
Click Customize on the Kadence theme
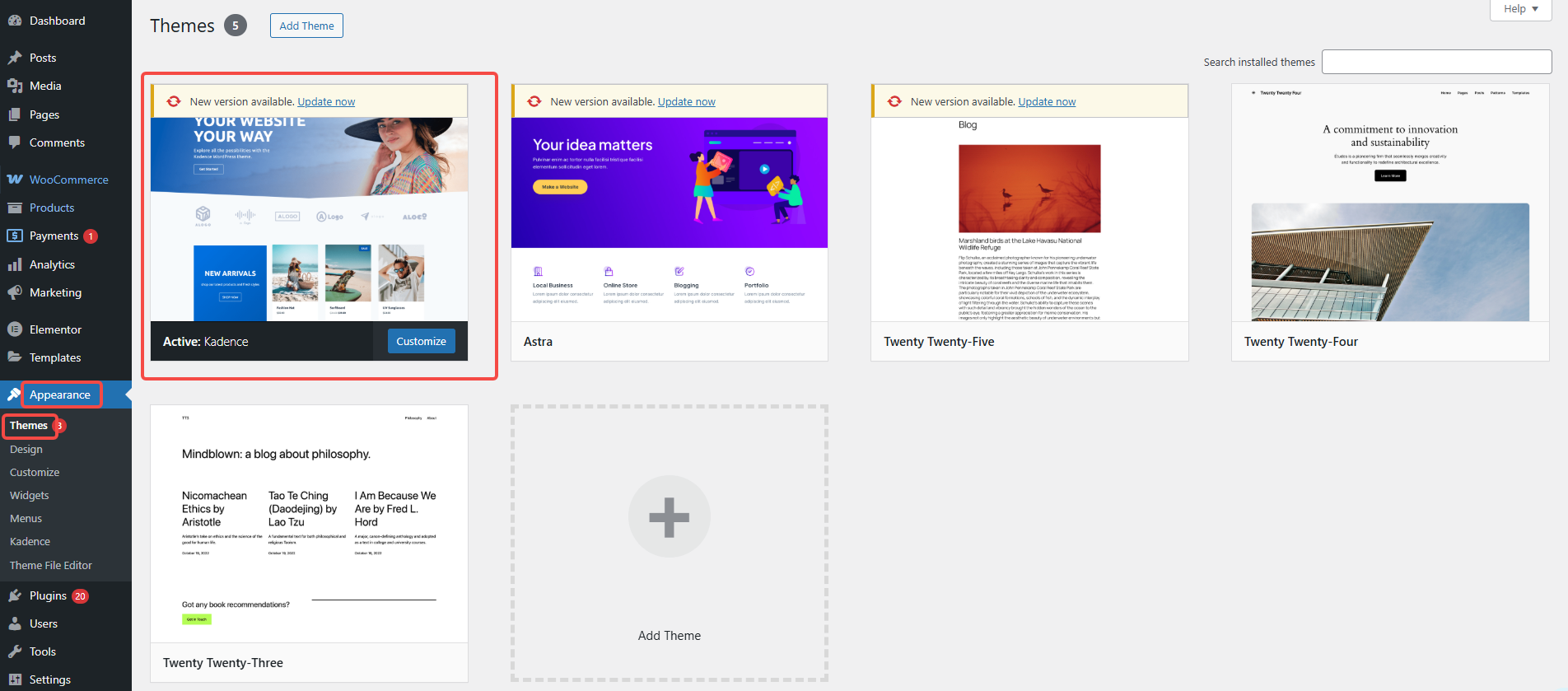pos(421,341)
